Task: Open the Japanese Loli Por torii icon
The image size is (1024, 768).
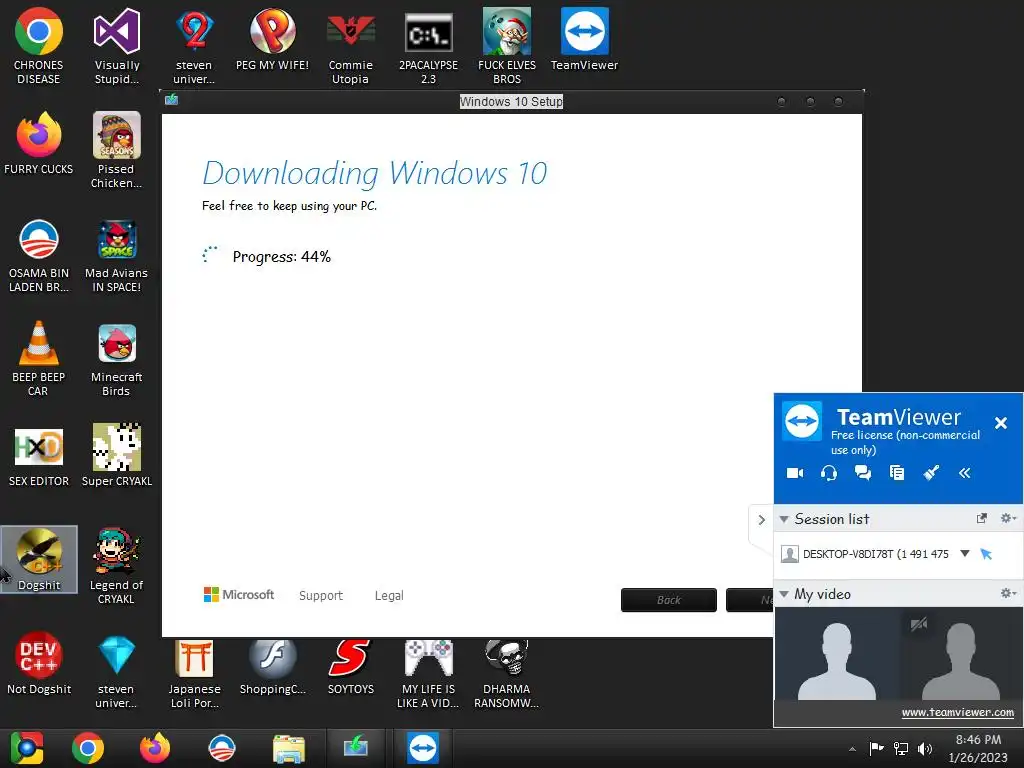Action: coord(195,673)
